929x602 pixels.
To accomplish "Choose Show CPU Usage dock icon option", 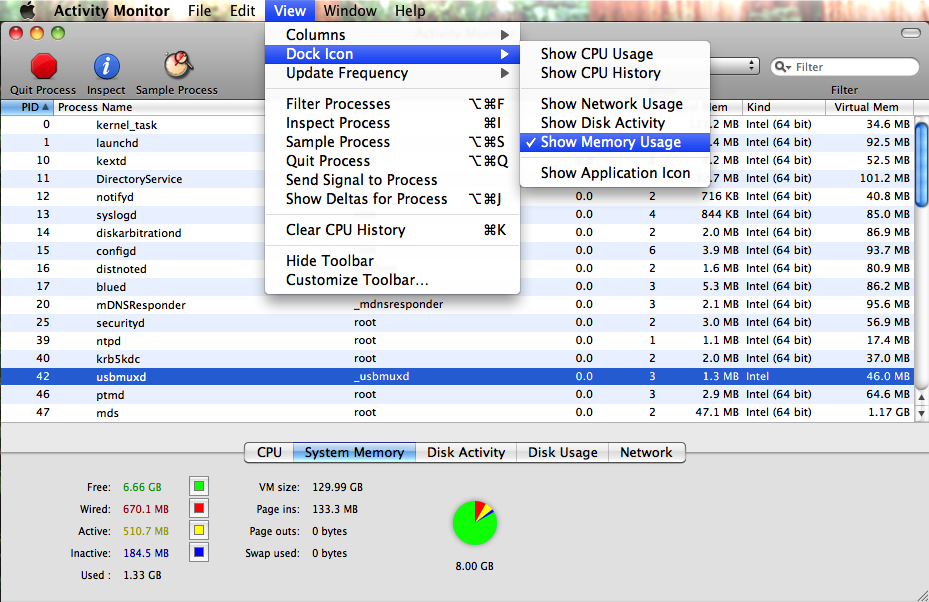I will pyautogui.click(x=614, y=54).
